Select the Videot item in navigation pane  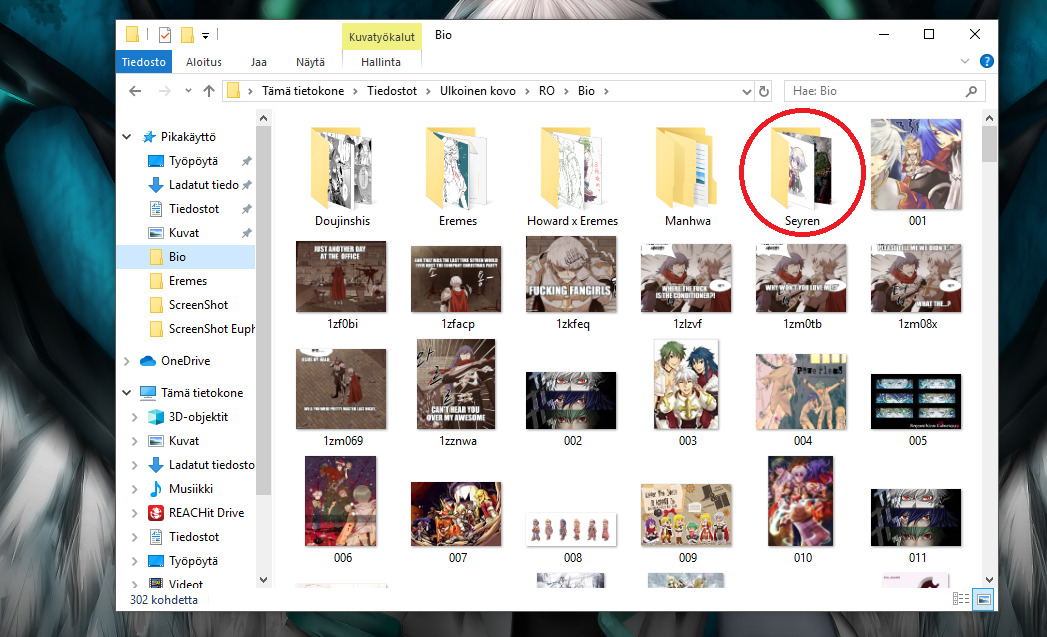point(186,584)
